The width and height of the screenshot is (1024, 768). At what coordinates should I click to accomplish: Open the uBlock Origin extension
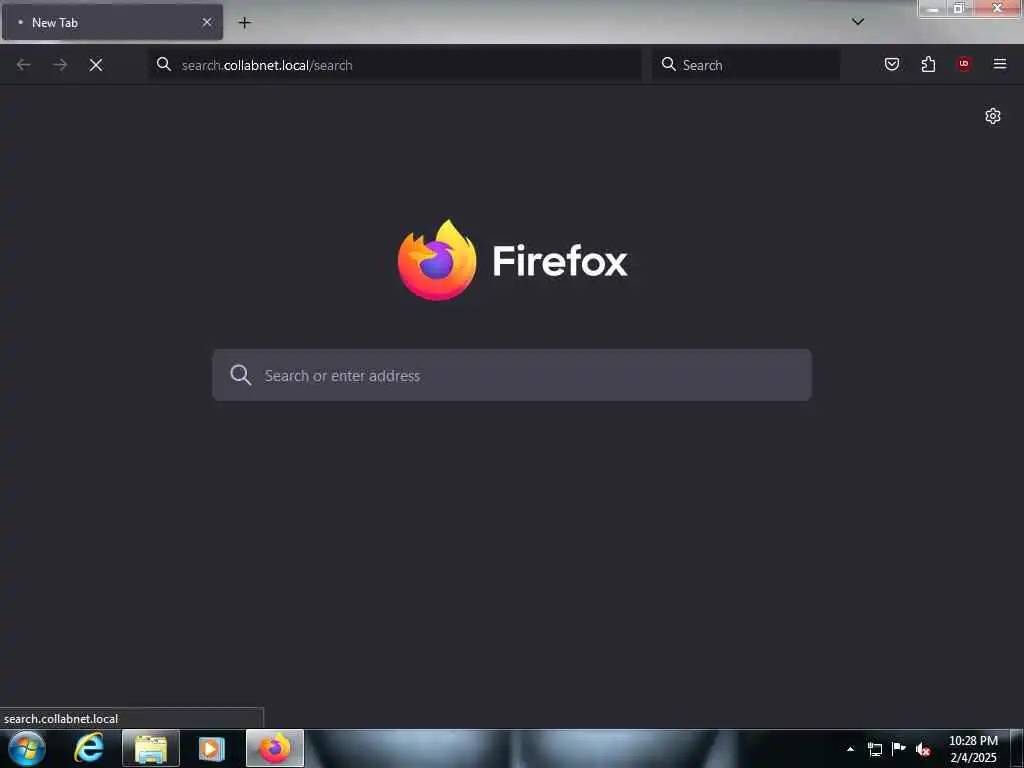tap(964, 64)
